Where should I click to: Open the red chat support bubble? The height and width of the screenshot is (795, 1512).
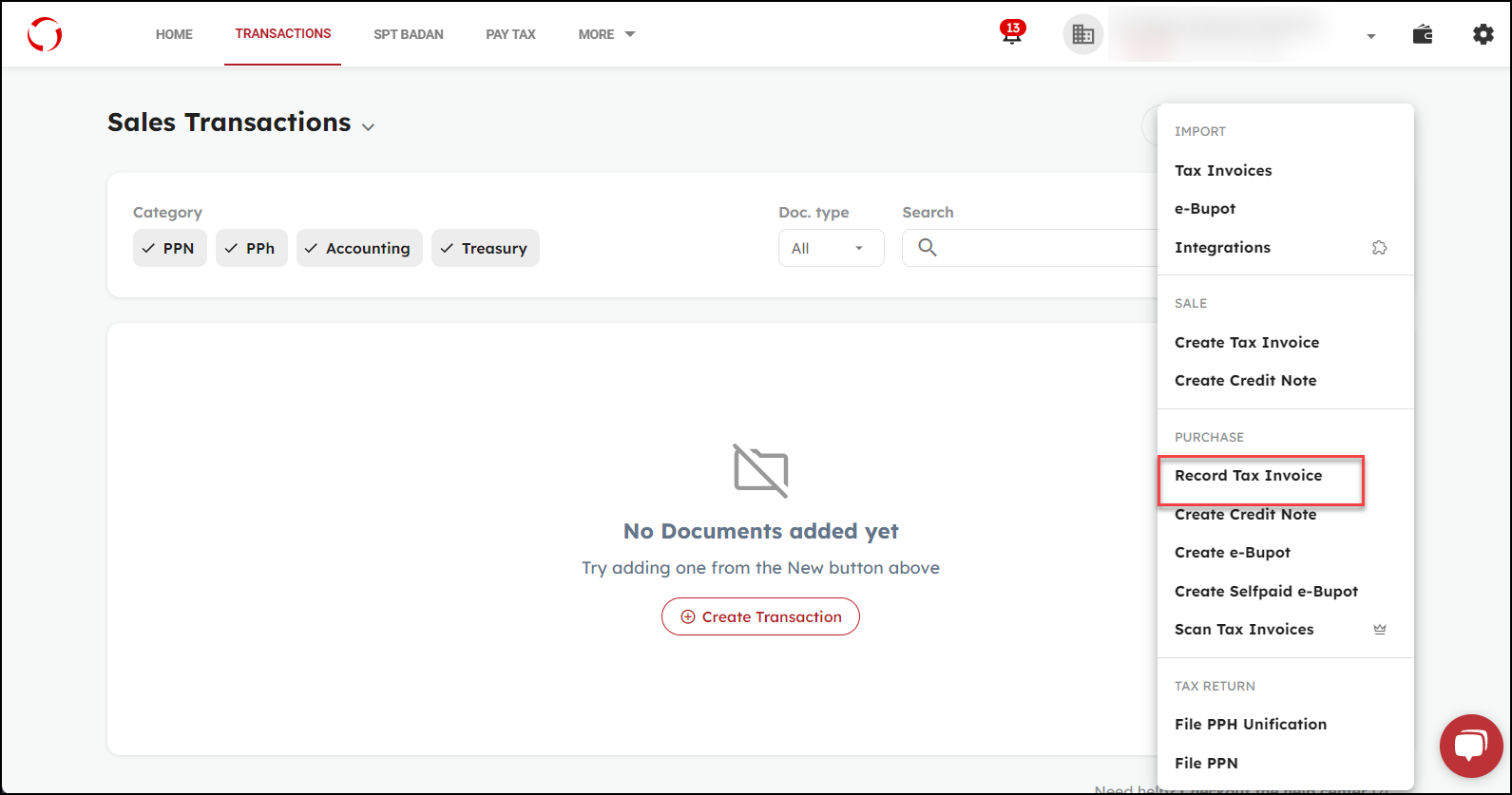tap(1470, 746)
